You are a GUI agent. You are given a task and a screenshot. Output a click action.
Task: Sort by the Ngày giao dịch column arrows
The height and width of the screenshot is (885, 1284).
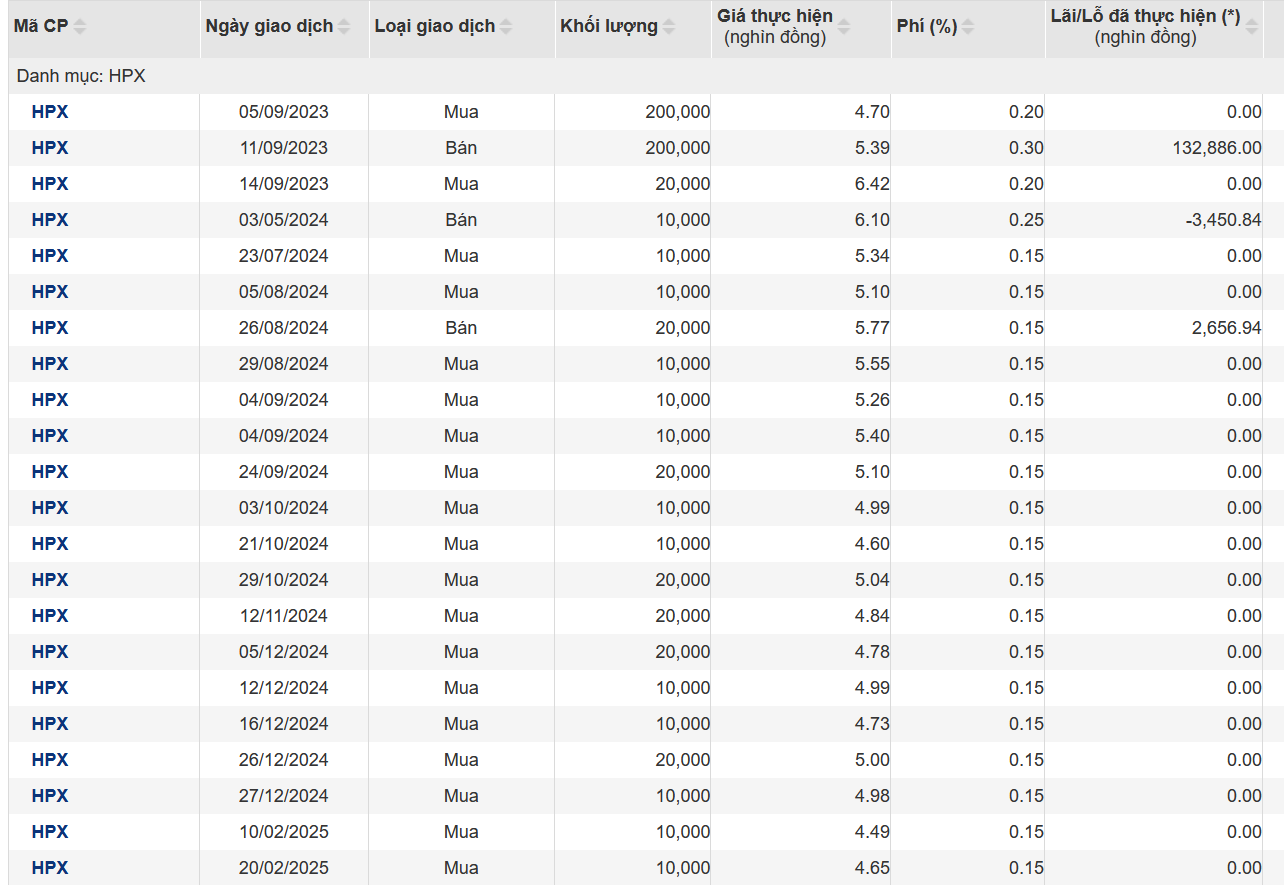344,27
